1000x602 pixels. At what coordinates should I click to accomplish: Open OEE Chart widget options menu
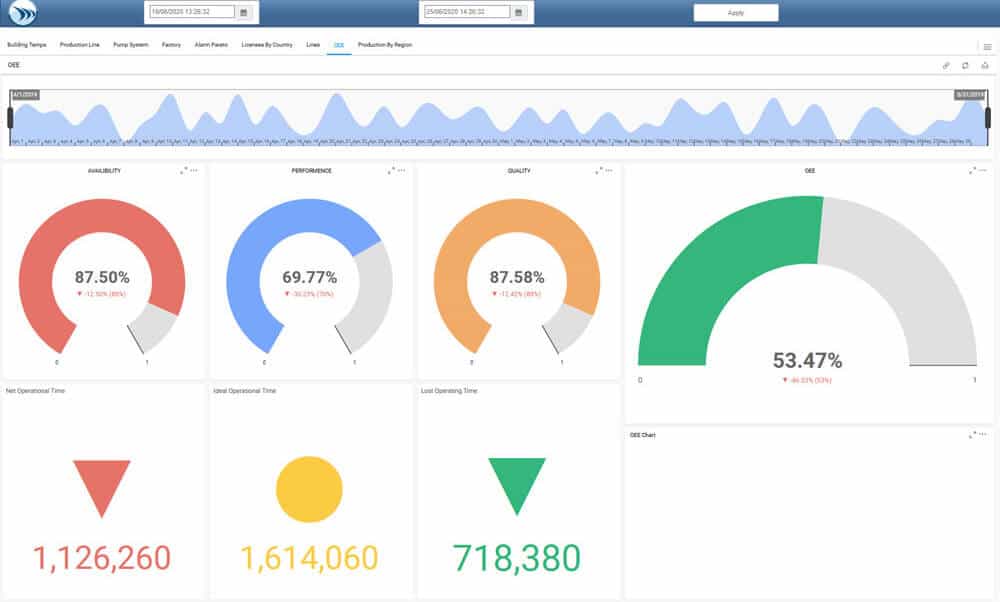tap(983, 435)
